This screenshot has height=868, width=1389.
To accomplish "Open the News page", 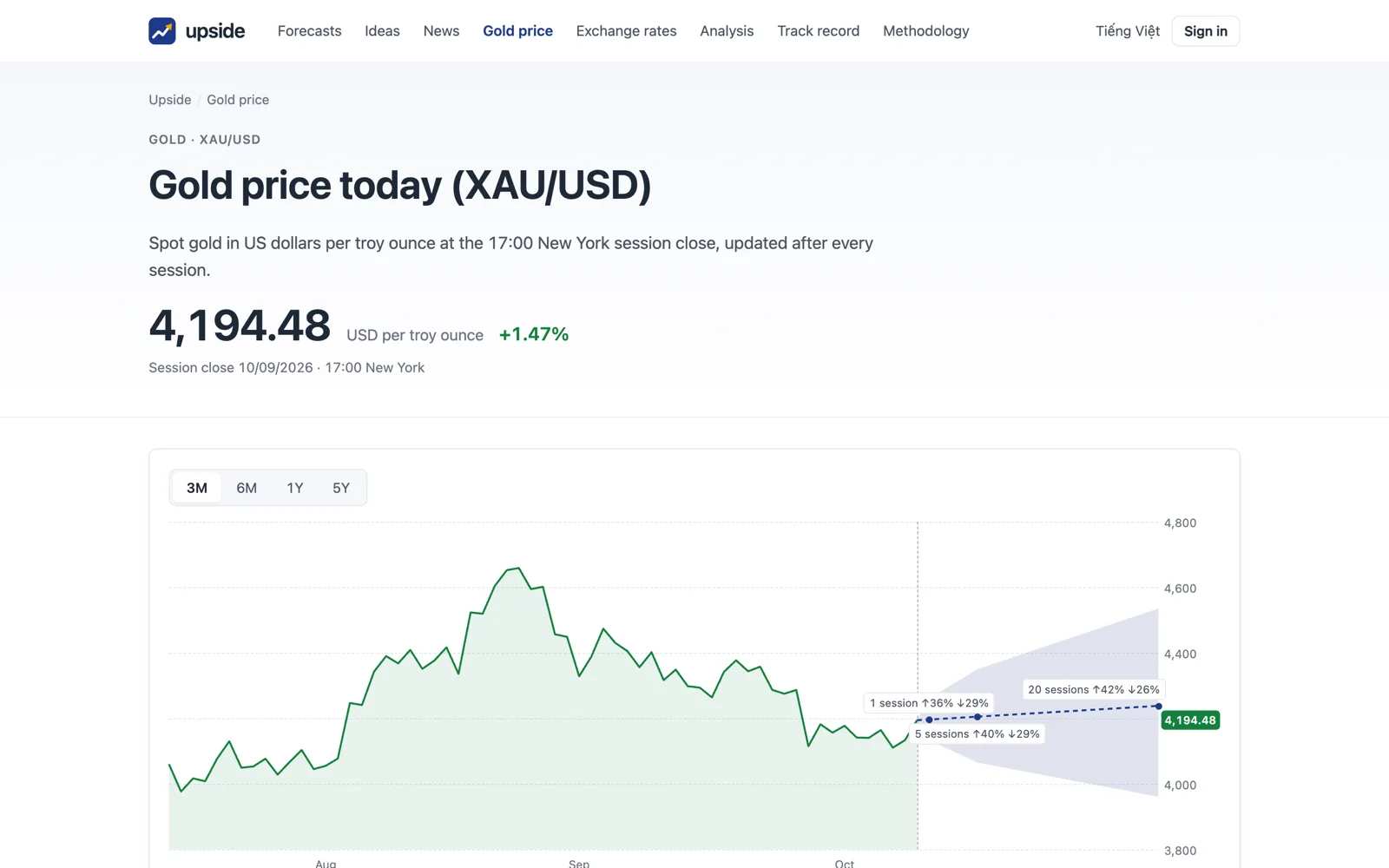I will (x=441, y=31).
